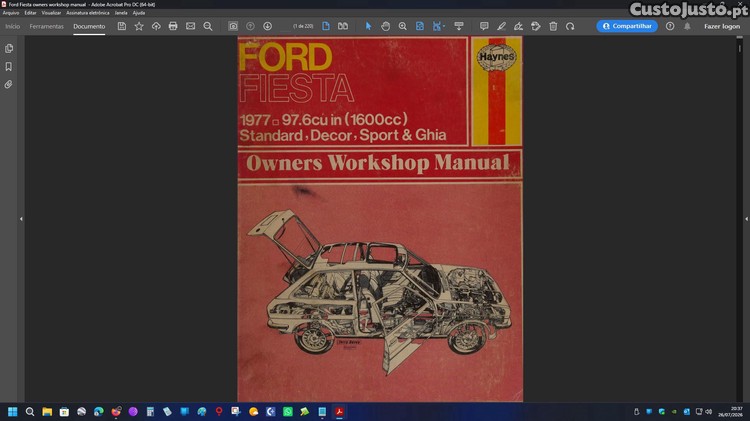Open Windows taskbar search
Viewport: 750px width, 421px height.
(x=30, y=411)
